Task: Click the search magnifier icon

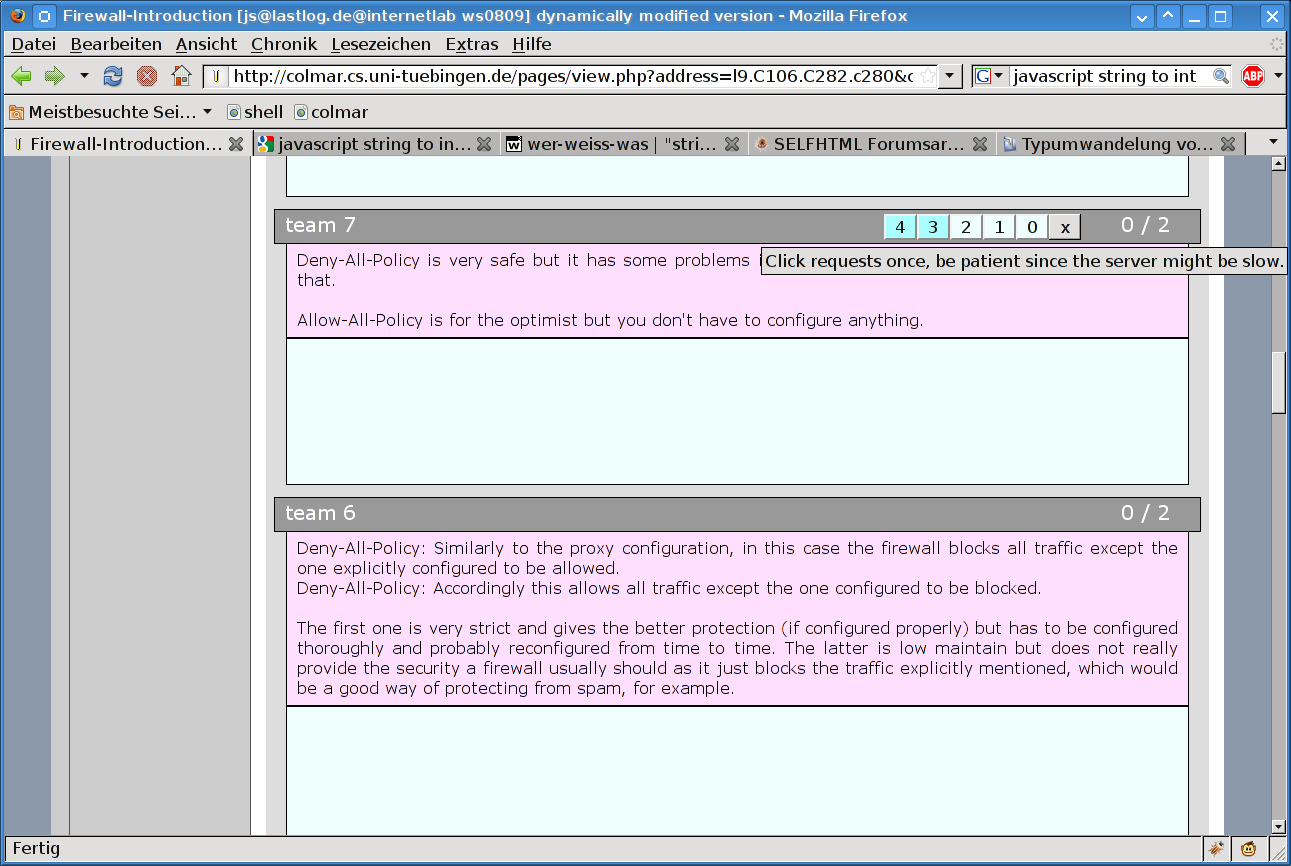Action: pos(1220,76)
